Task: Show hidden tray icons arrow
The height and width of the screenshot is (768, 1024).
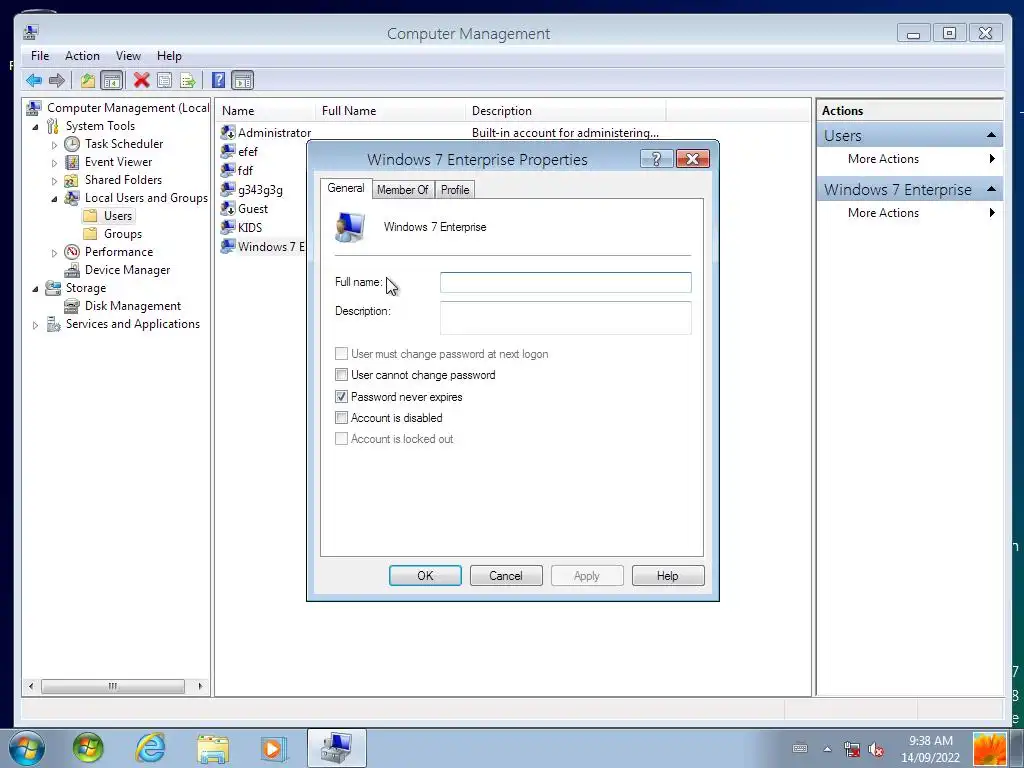Action: coord(827,749)
